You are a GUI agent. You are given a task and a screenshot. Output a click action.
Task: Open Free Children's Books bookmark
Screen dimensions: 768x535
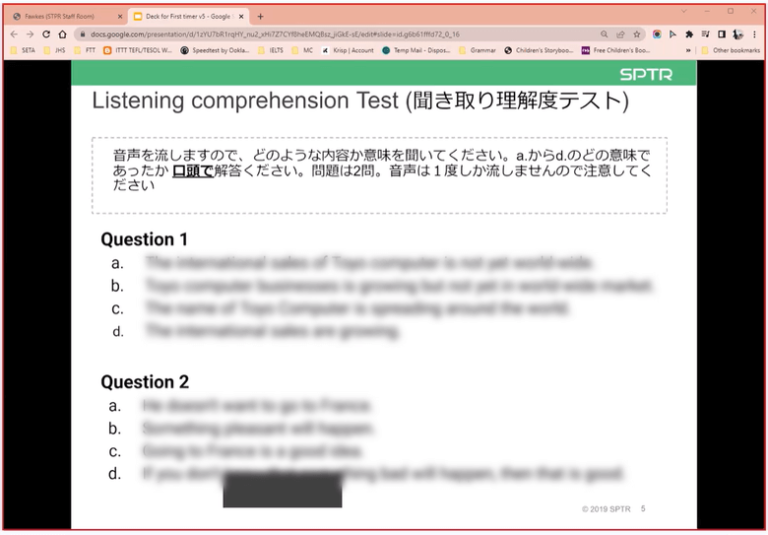[616, 50]
